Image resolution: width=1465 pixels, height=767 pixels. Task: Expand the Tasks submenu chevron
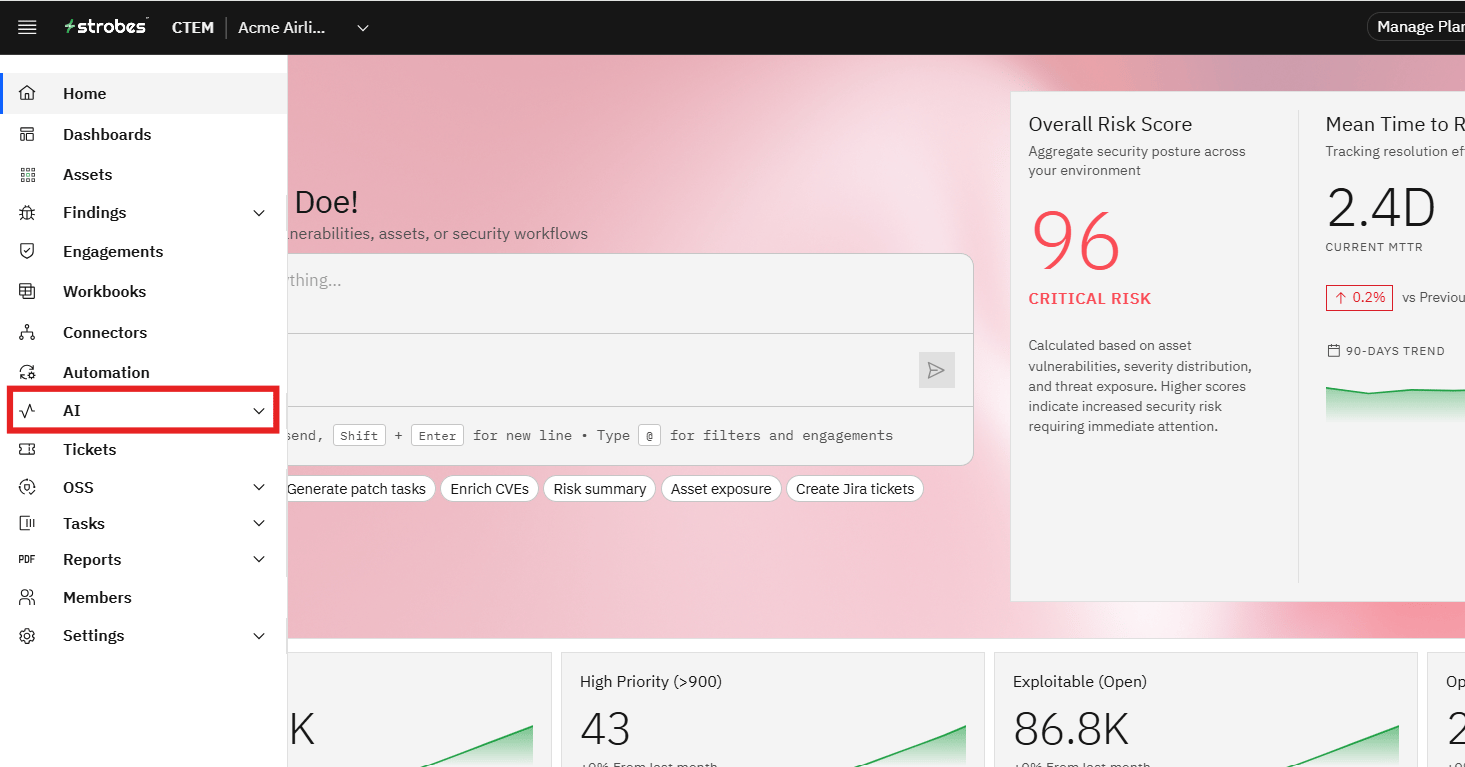(259, 523)
